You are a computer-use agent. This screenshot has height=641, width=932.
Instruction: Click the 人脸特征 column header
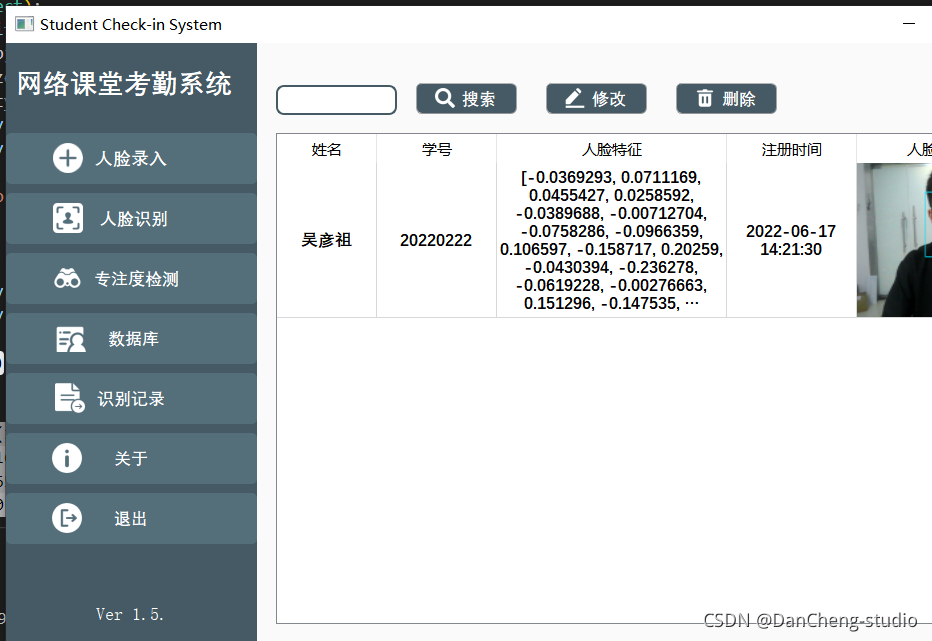click(x=611, y=149)
